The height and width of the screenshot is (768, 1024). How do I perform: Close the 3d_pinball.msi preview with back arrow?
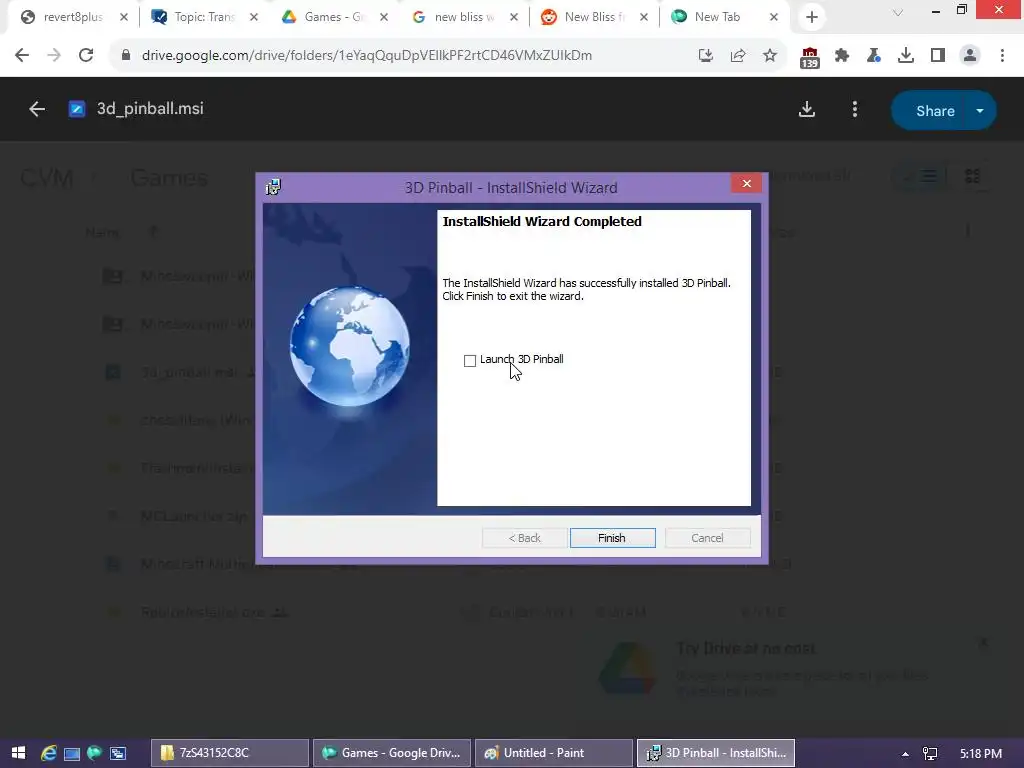pos(37,109)
